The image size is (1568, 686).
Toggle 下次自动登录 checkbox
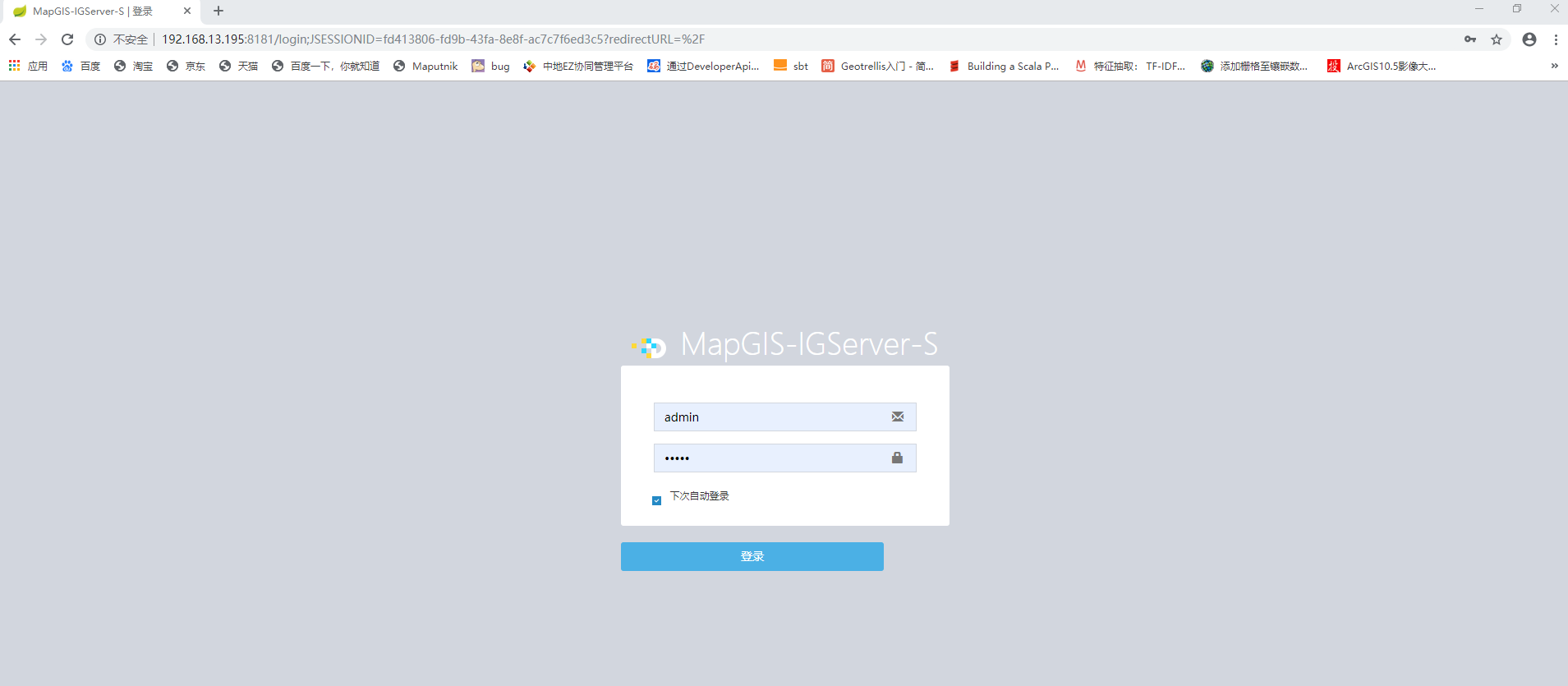click(656, 500)
